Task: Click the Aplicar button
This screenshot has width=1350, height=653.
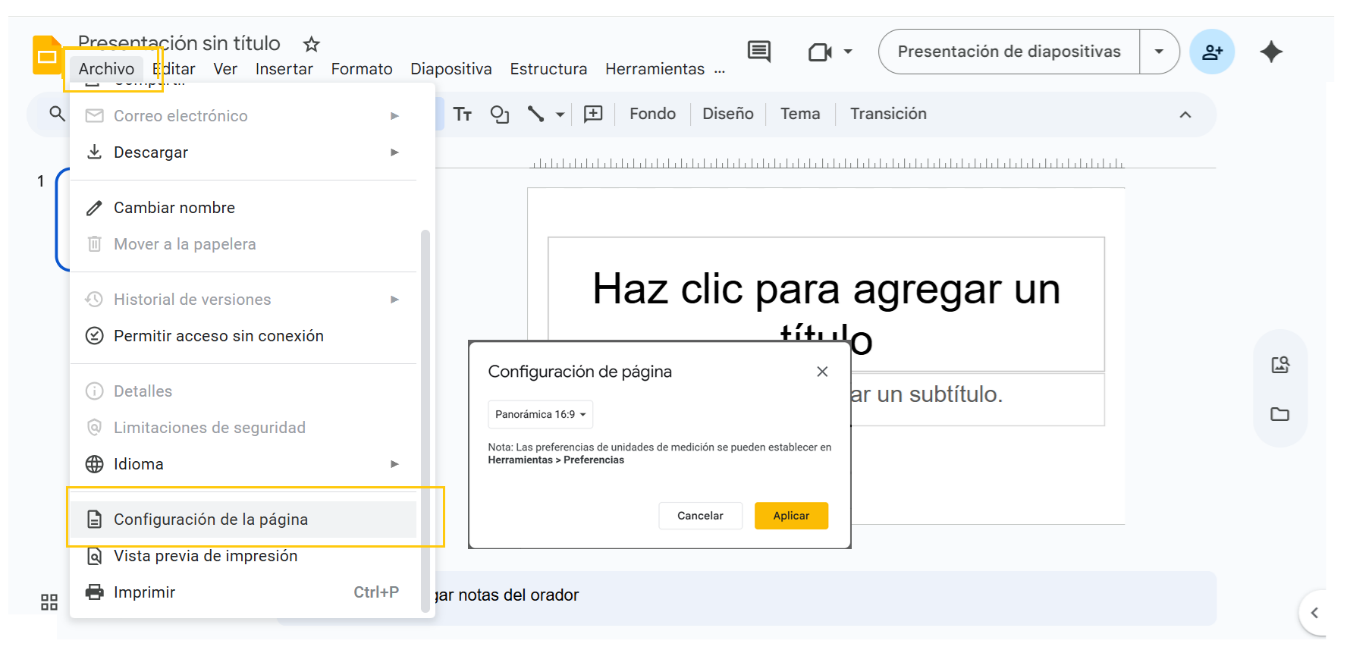Action: (x=791, y=516)
